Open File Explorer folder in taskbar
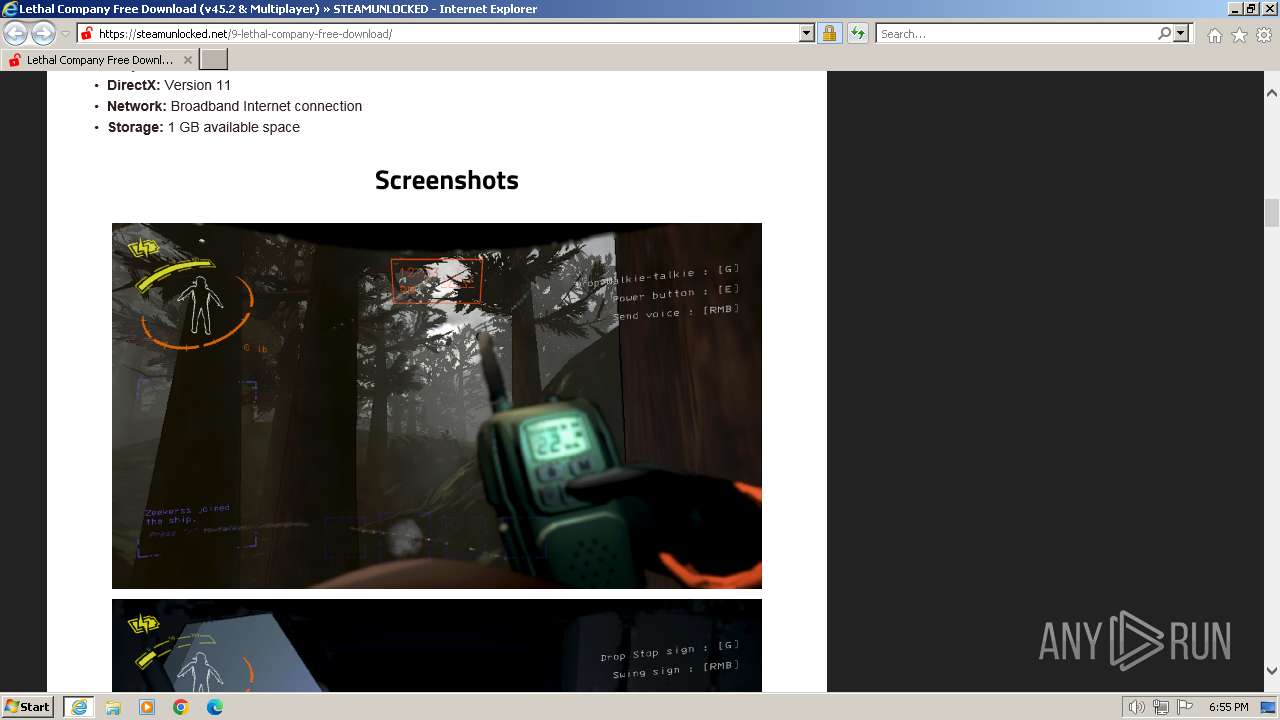 pyautogui.click(x=113, y=707)
